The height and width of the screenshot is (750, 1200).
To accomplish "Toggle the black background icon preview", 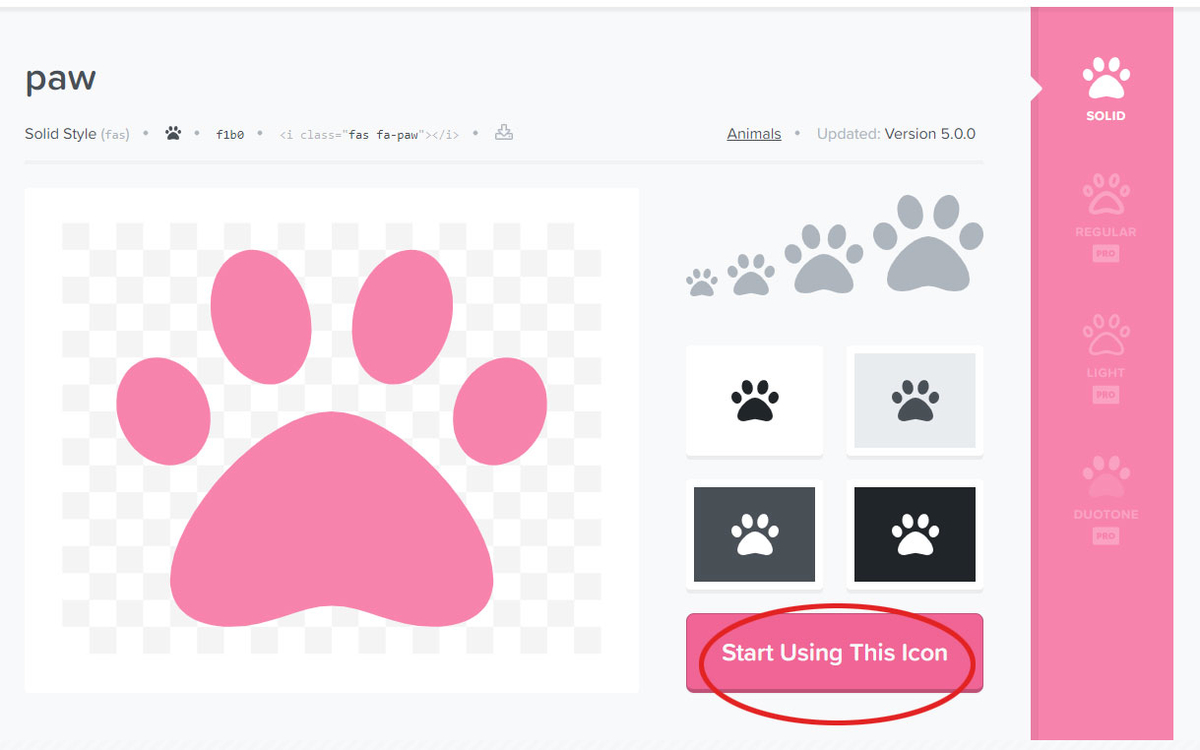I will coord(913,534).
